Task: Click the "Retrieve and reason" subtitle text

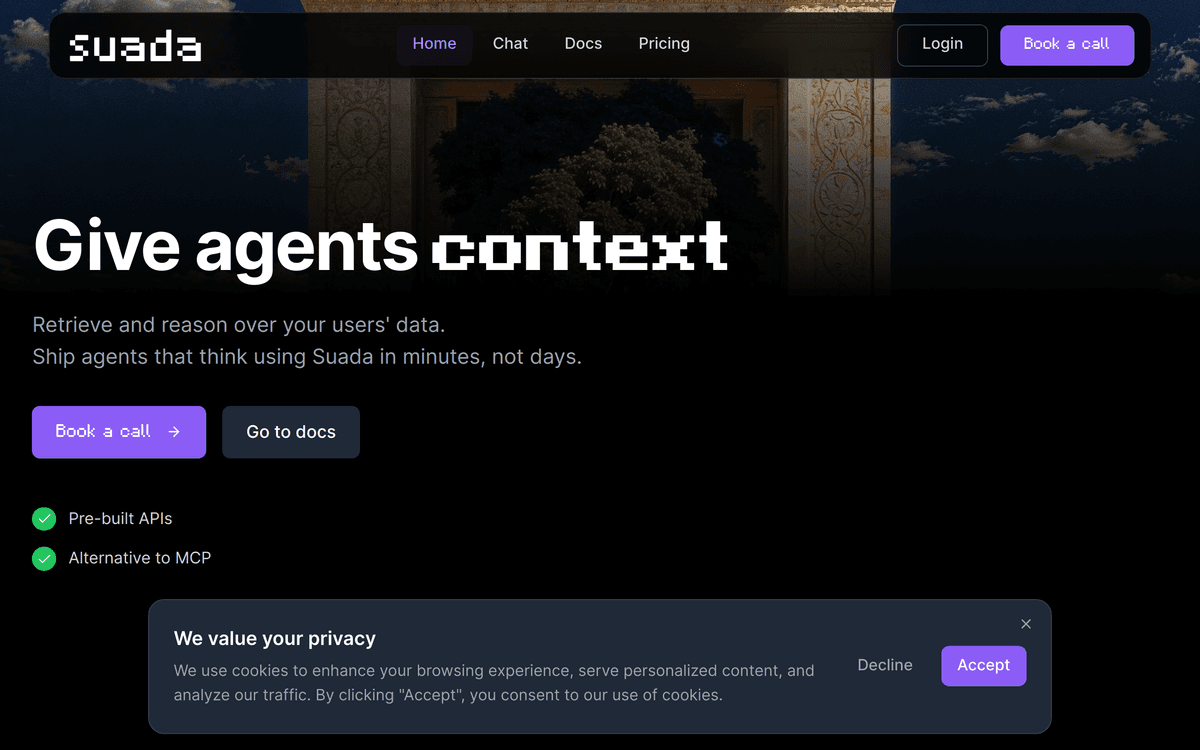Action: coord(238,325)
